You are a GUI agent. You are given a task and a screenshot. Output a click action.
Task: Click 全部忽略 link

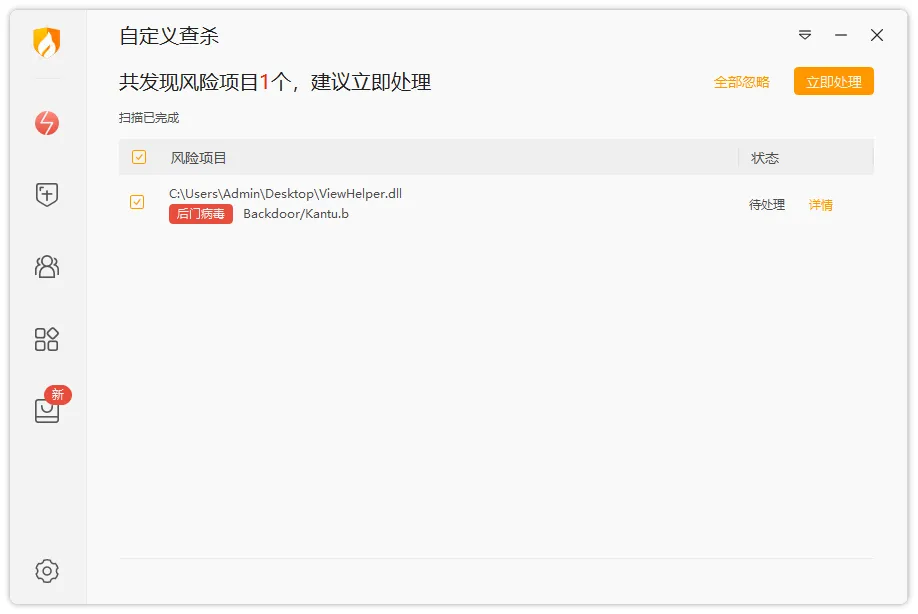point(741,82)
